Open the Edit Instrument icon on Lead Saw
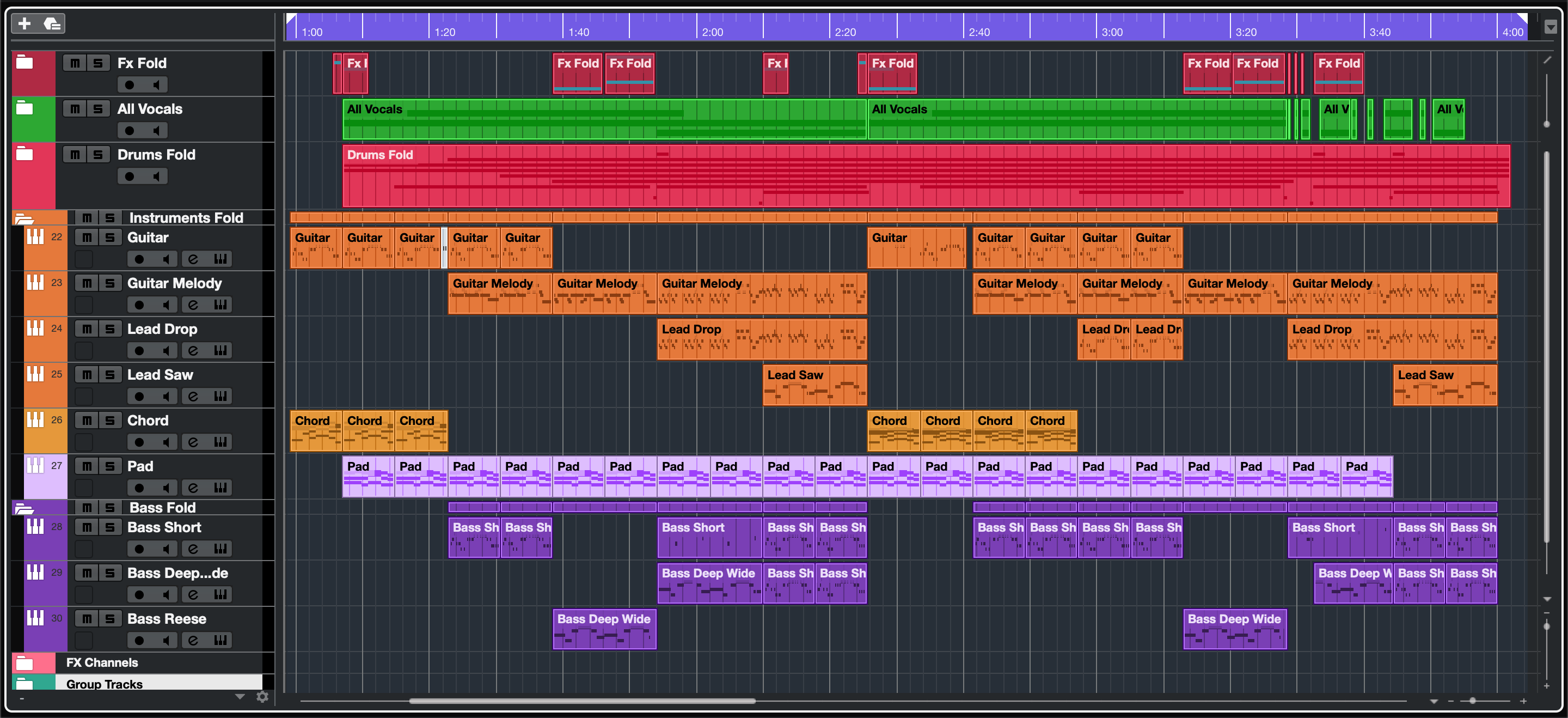The height and width of the screenshot is (718, 1568). (x=220, y=397)
